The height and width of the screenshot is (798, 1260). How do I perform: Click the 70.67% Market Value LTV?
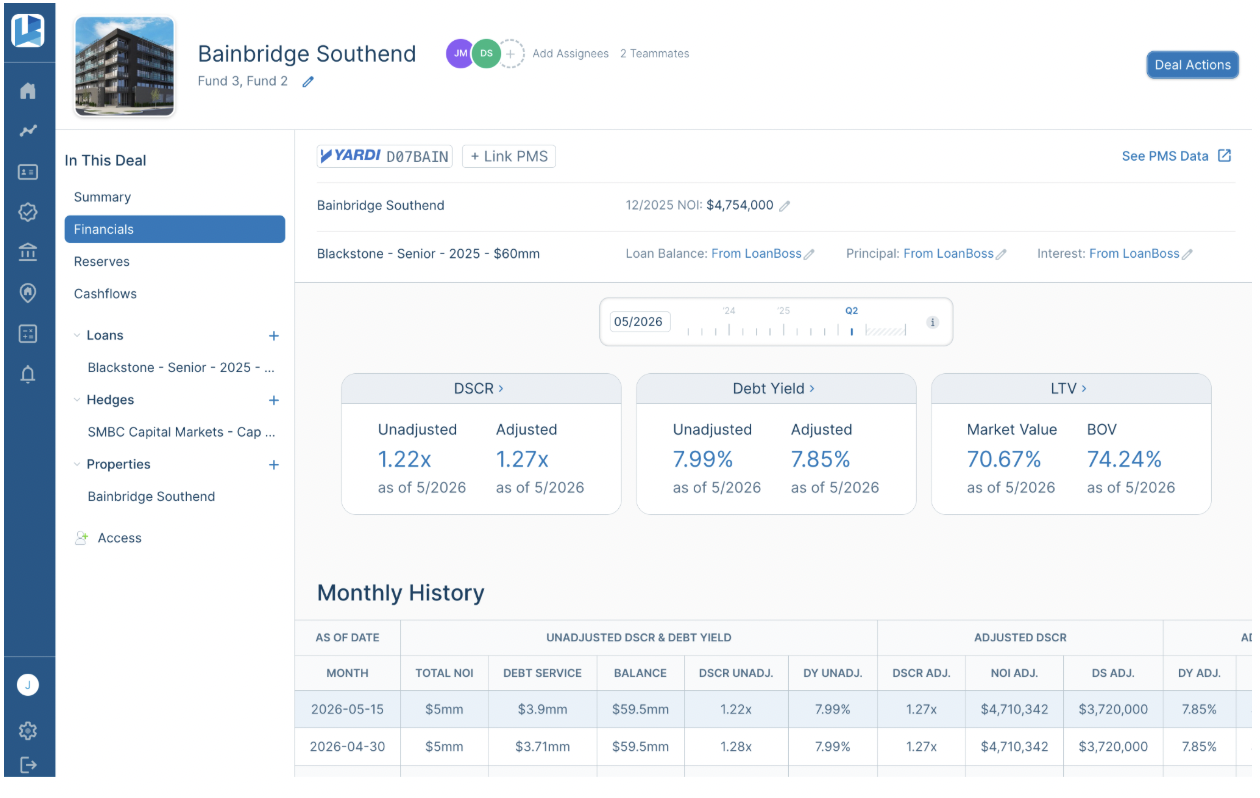(1004, 459)
